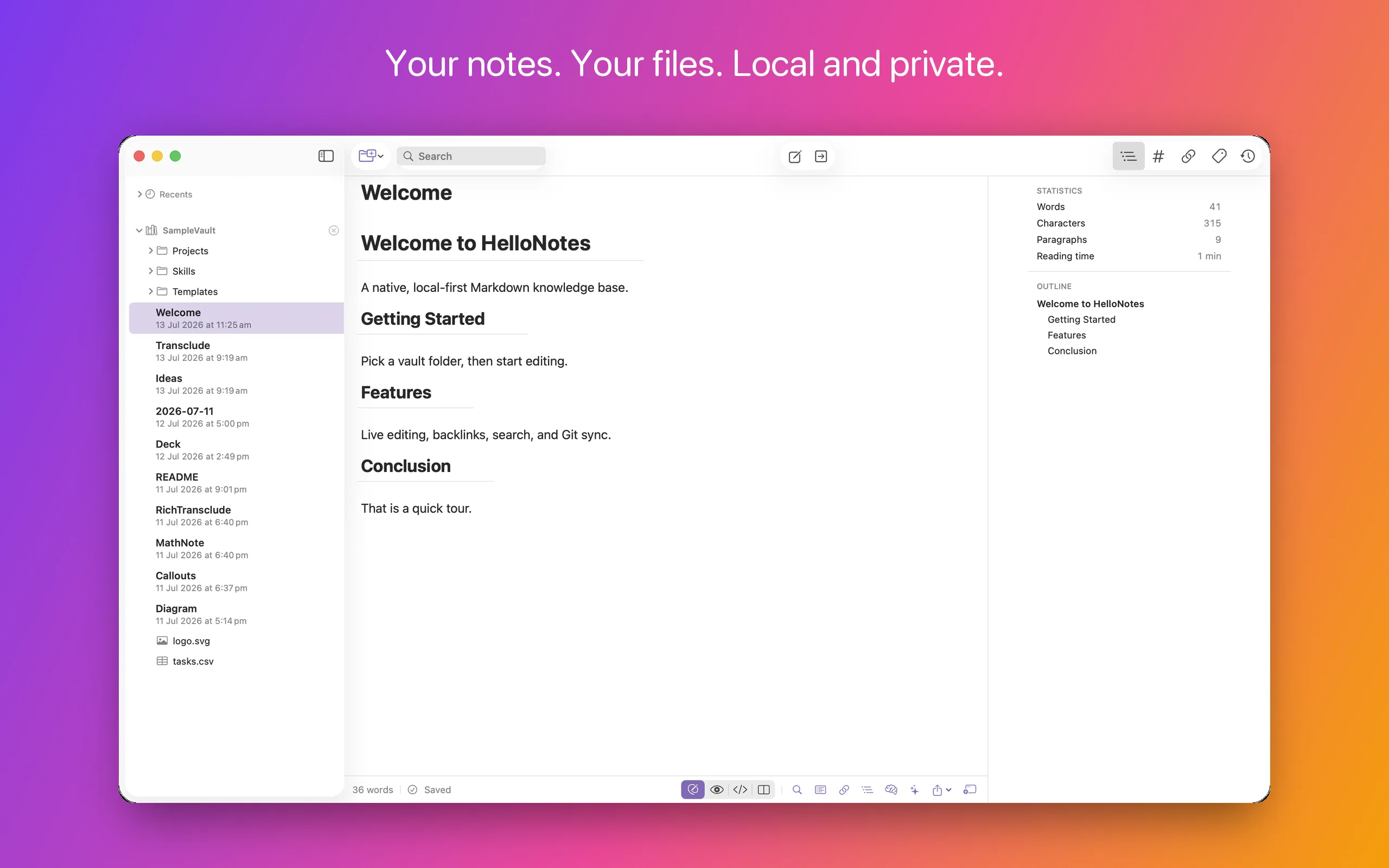Click the bullet list icon in bottom toolbar
Viewport: 1389px width, 868px height.
point(867,789)
